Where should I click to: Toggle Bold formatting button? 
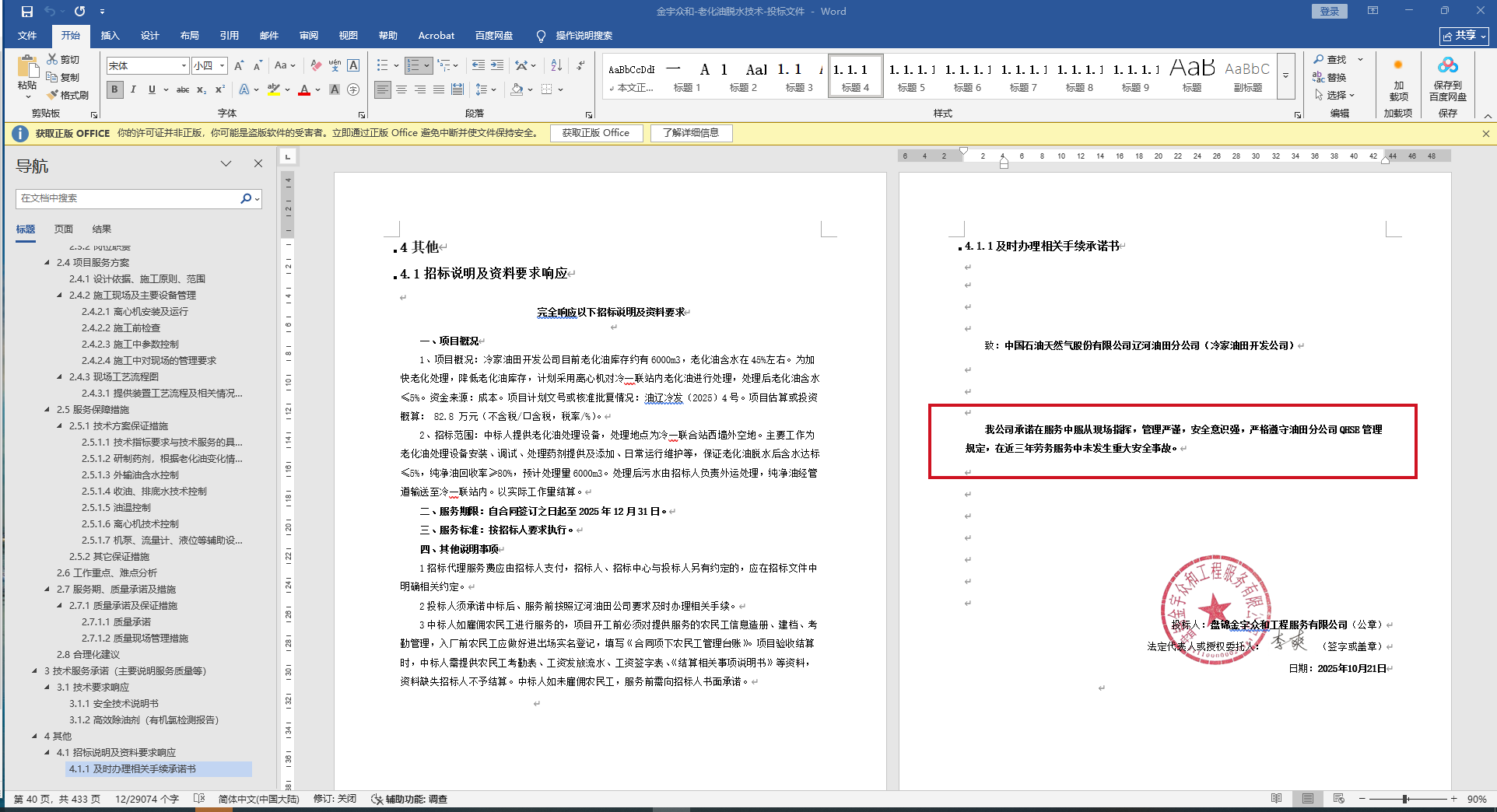pos(115,90)
